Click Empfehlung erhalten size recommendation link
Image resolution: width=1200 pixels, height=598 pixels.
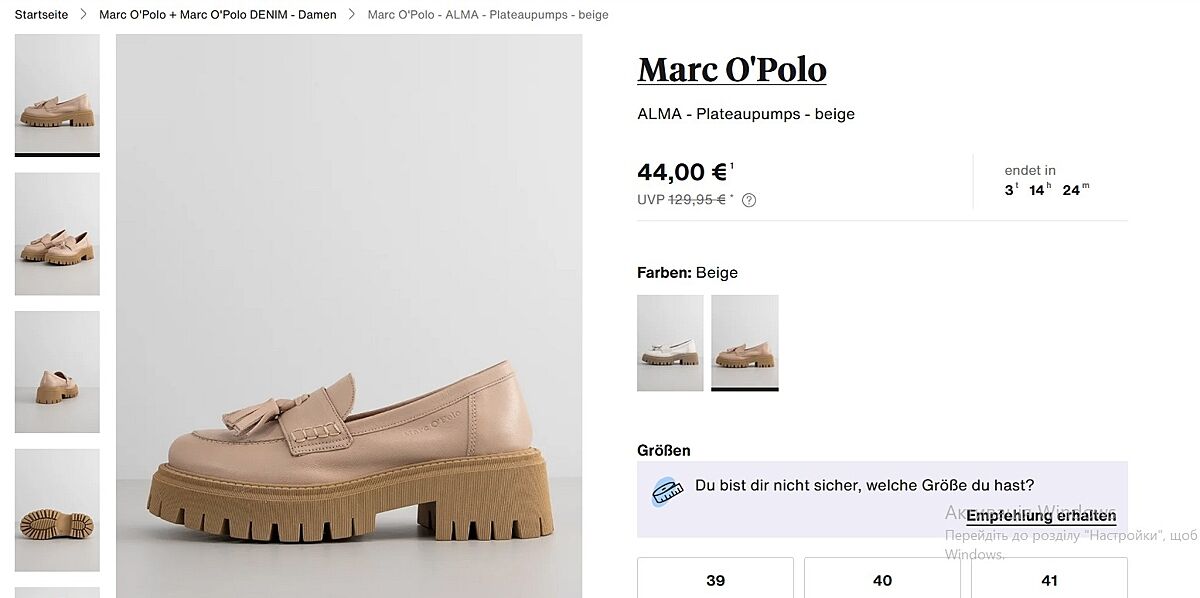[1041, 516]
